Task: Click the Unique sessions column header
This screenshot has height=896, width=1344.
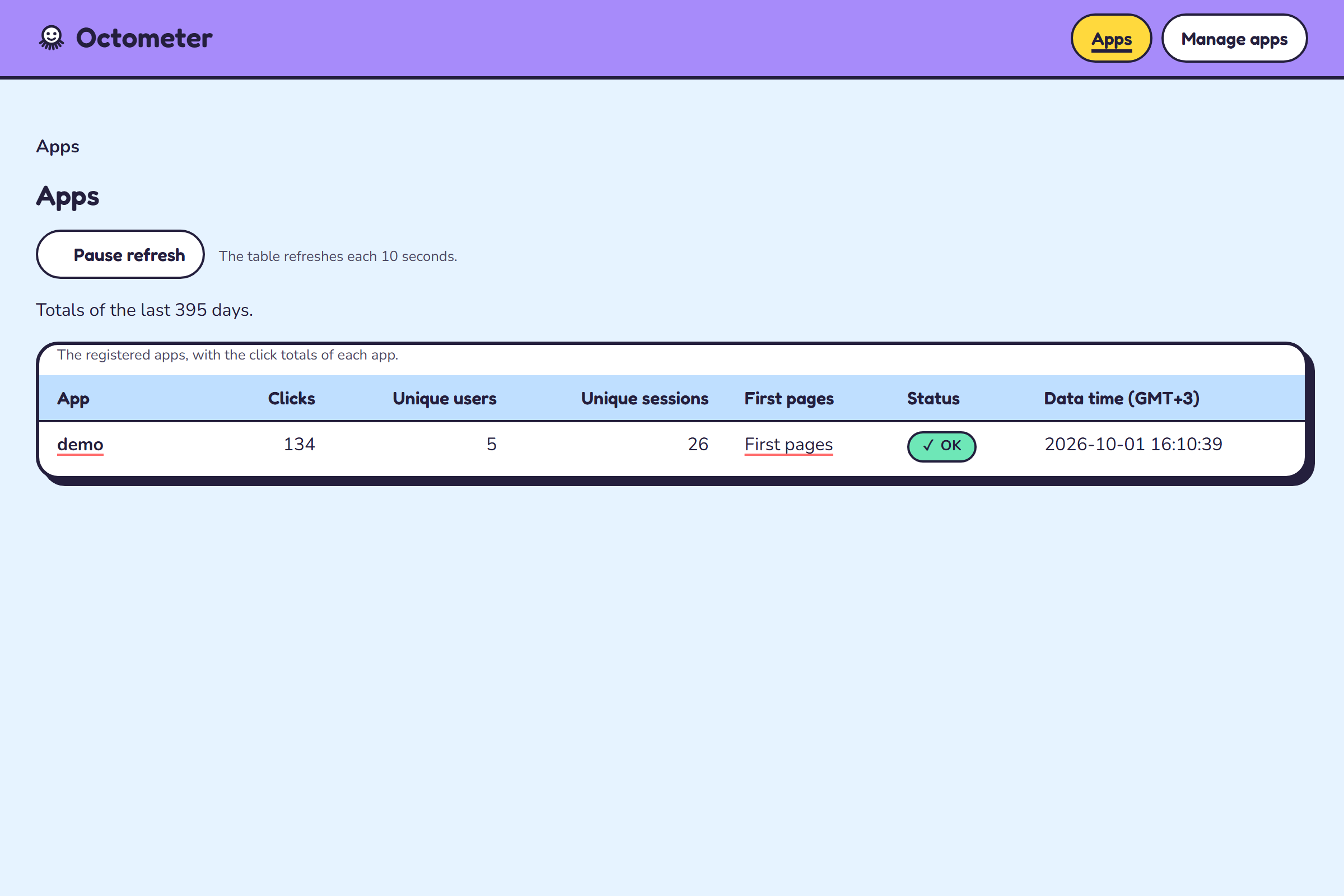Action: point(645,398)
